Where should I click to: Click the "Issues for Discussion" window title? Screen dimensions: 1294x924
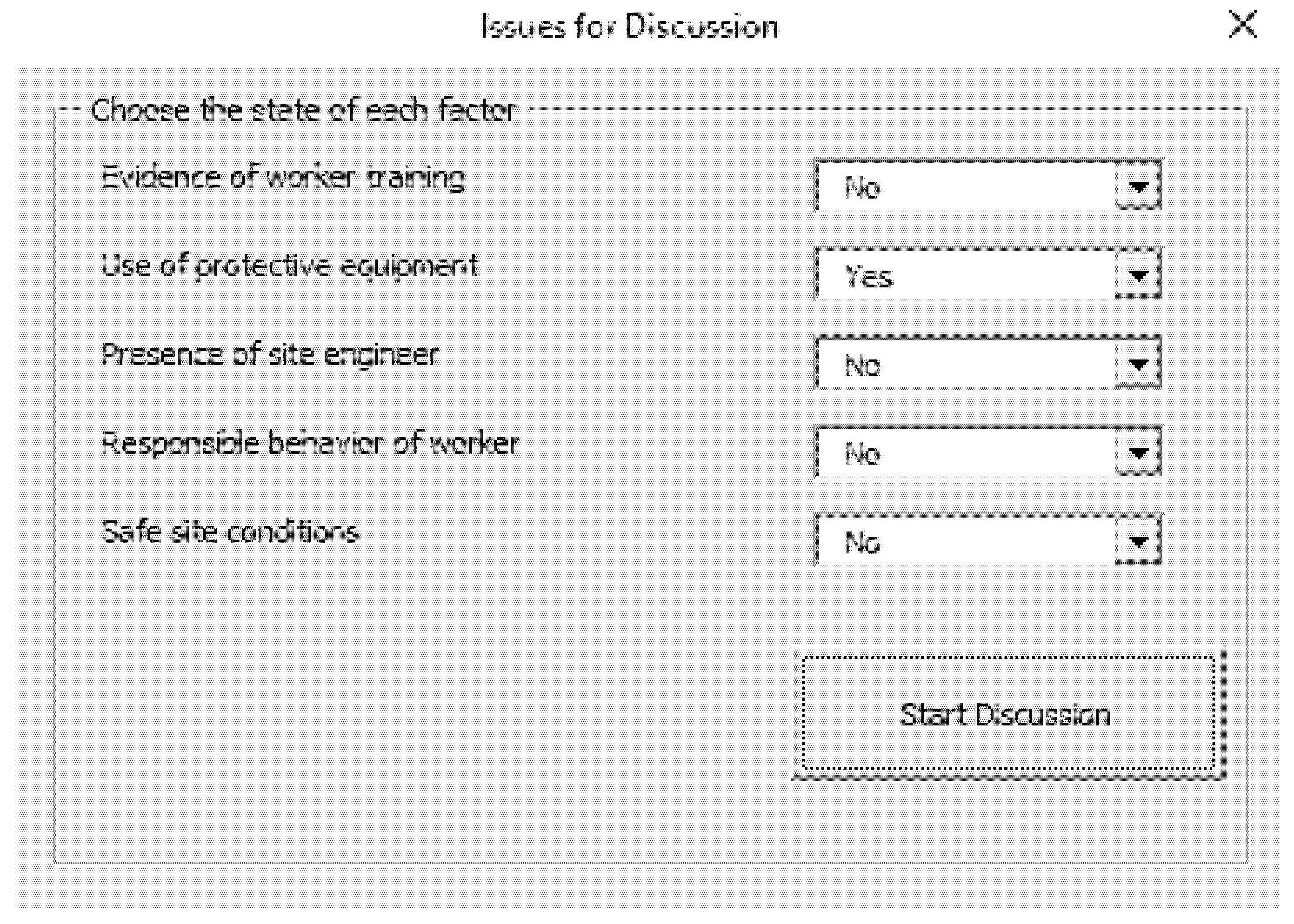(x=630, y=26)
